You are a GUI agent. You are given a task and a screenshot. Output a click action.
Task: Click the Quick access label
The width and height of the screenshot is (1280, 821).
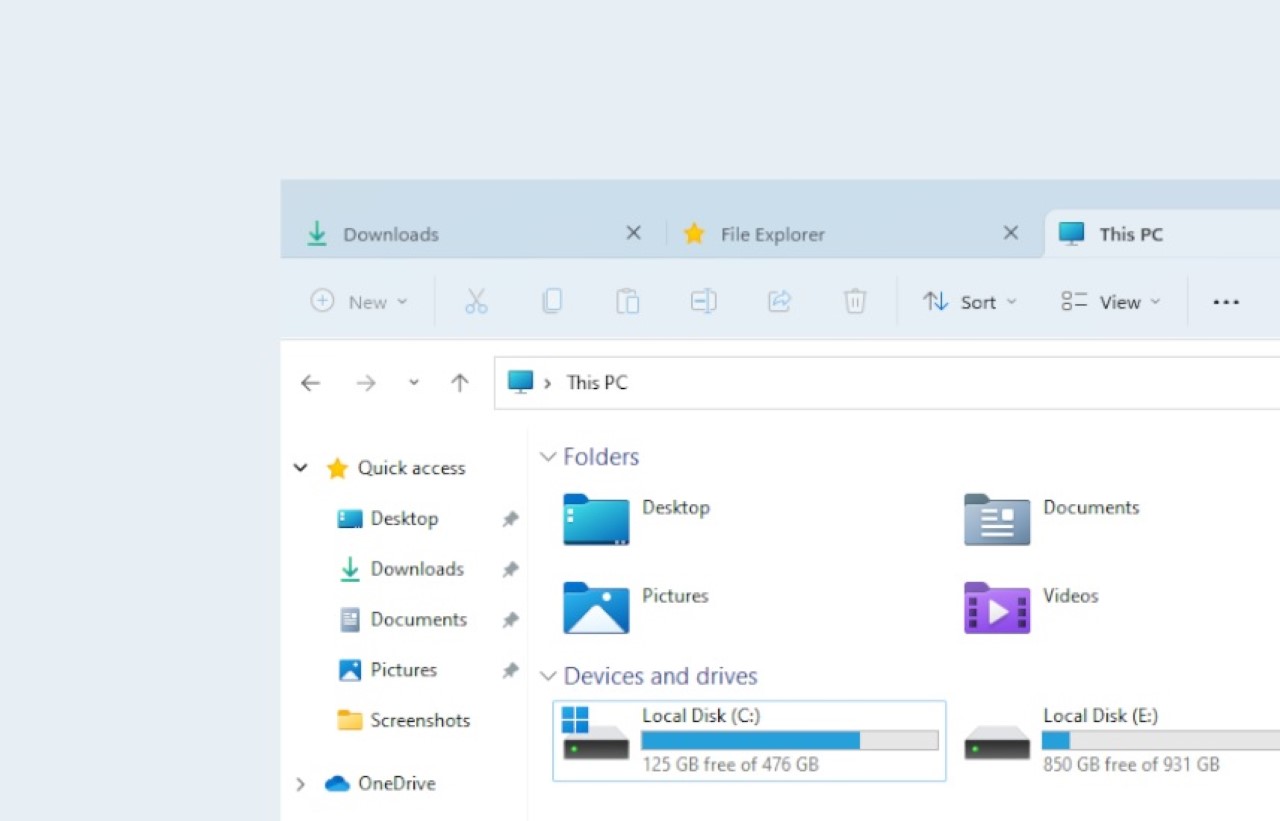coord(412,468)
